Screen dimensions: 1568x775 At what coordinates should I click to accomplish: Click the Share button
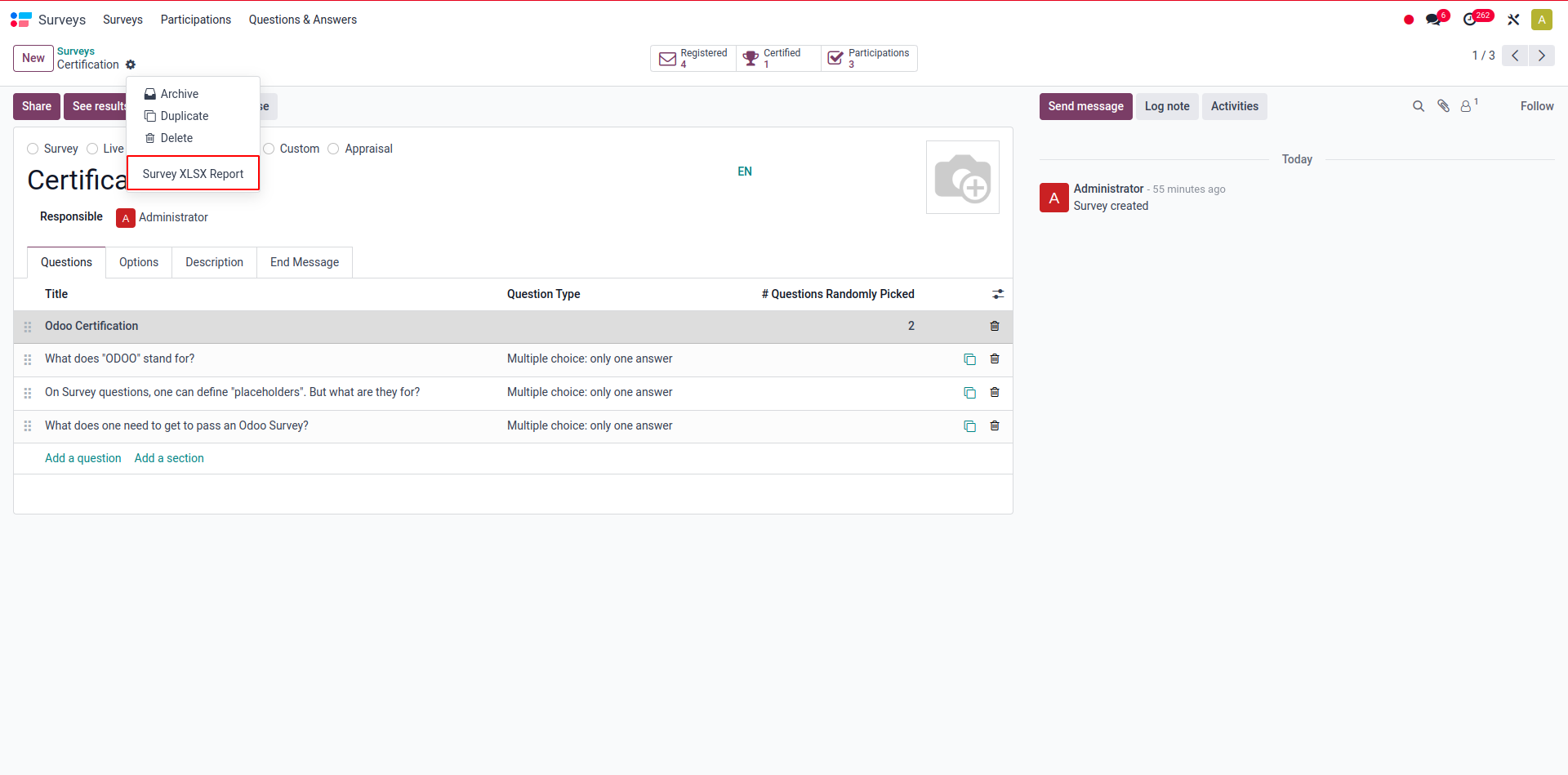click(x=37, y=106)
